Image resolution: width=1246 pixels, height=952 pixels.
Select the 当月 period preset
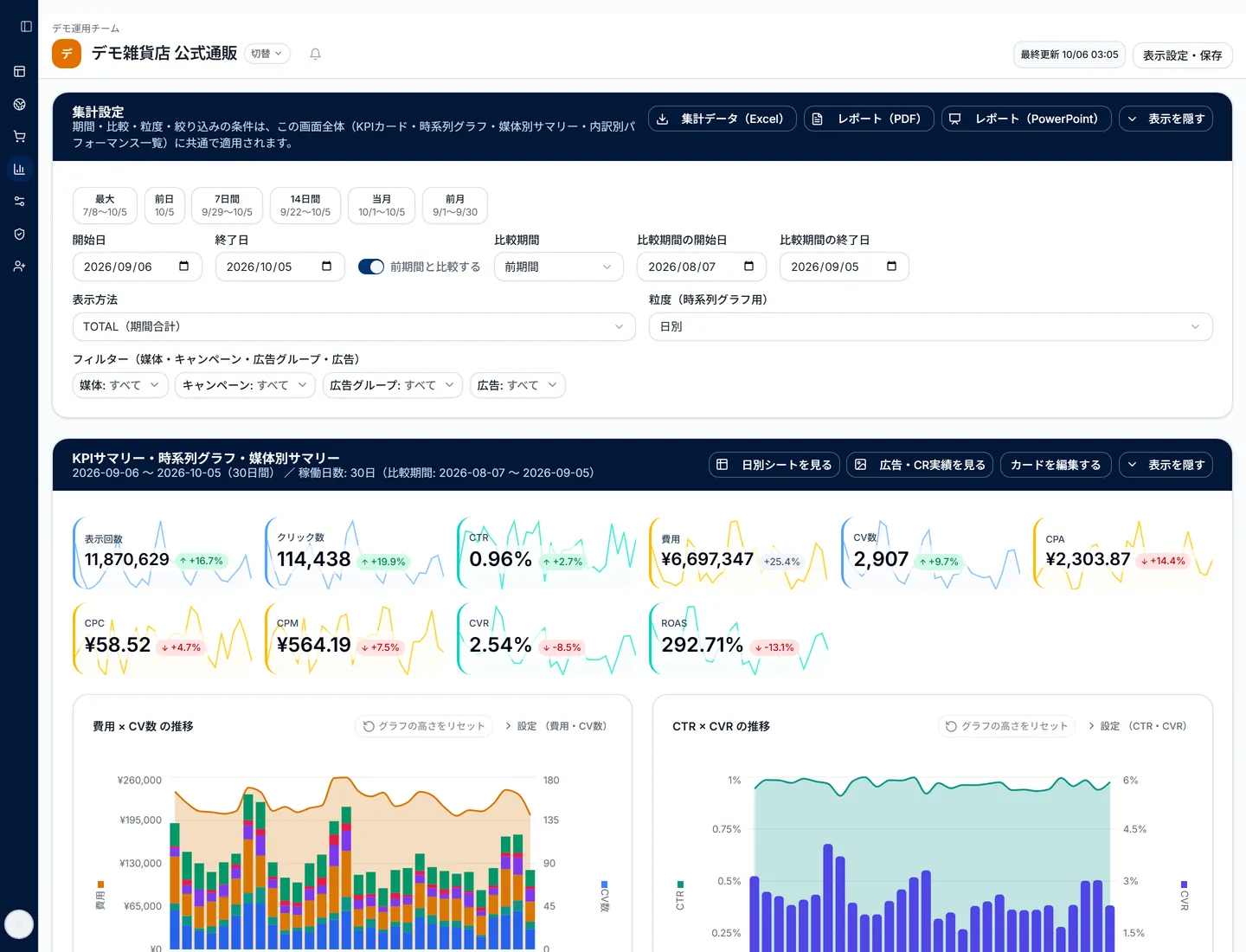click(x=382, y=205)
